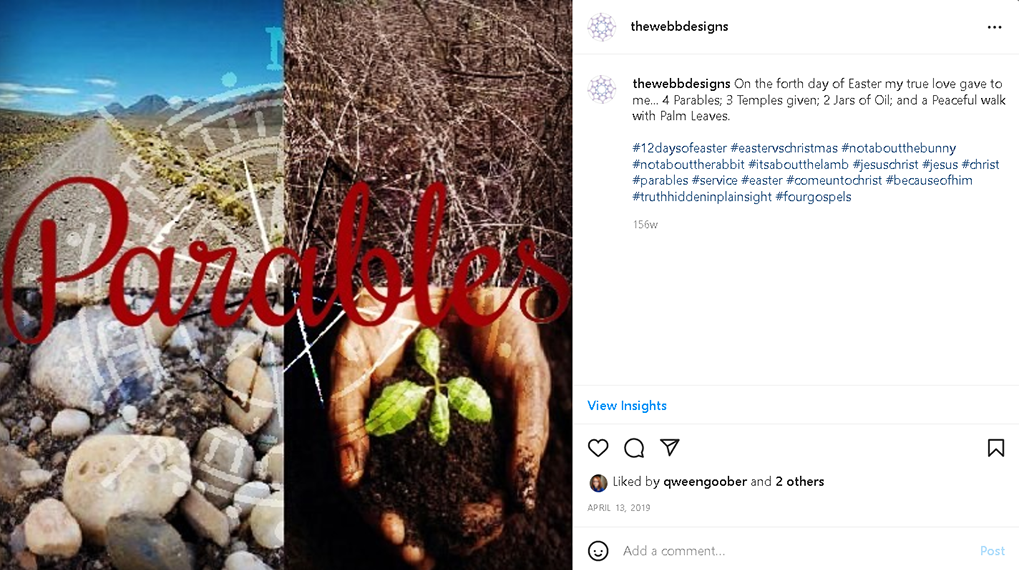Click the Post comment button
Image resolution: width=1019 pixels, height=570 pixels.
992,551
